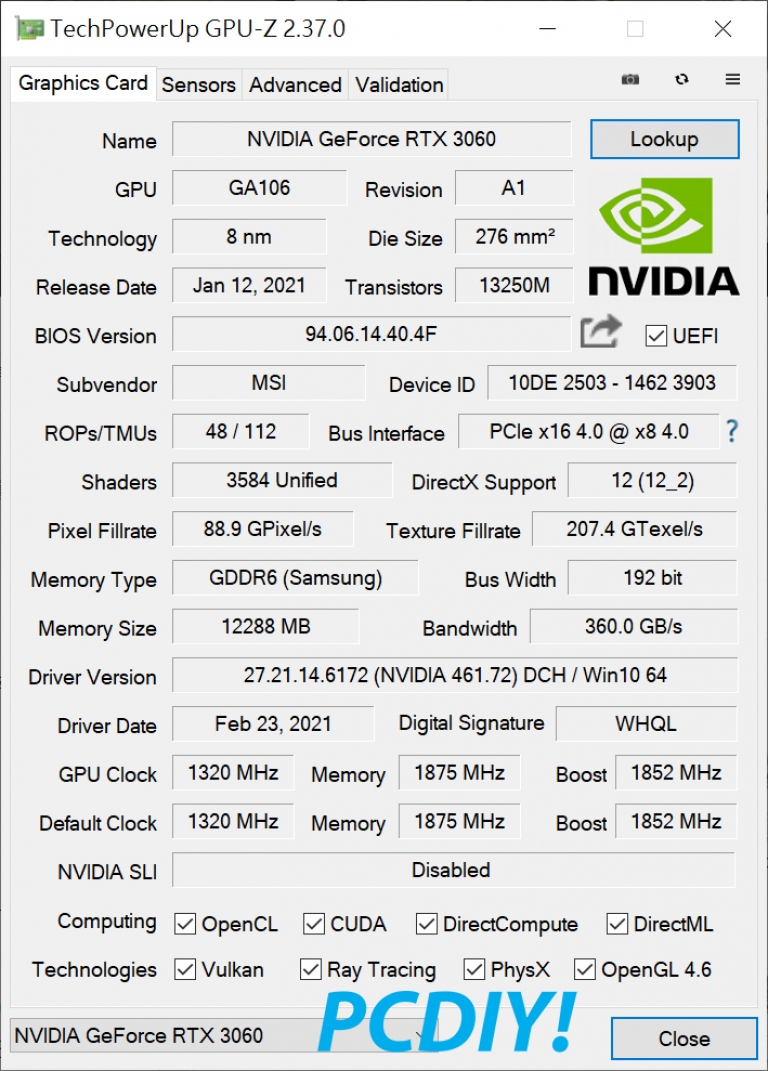
Task: Toggle the UEFI checkbox
Action: coord(656,336)
